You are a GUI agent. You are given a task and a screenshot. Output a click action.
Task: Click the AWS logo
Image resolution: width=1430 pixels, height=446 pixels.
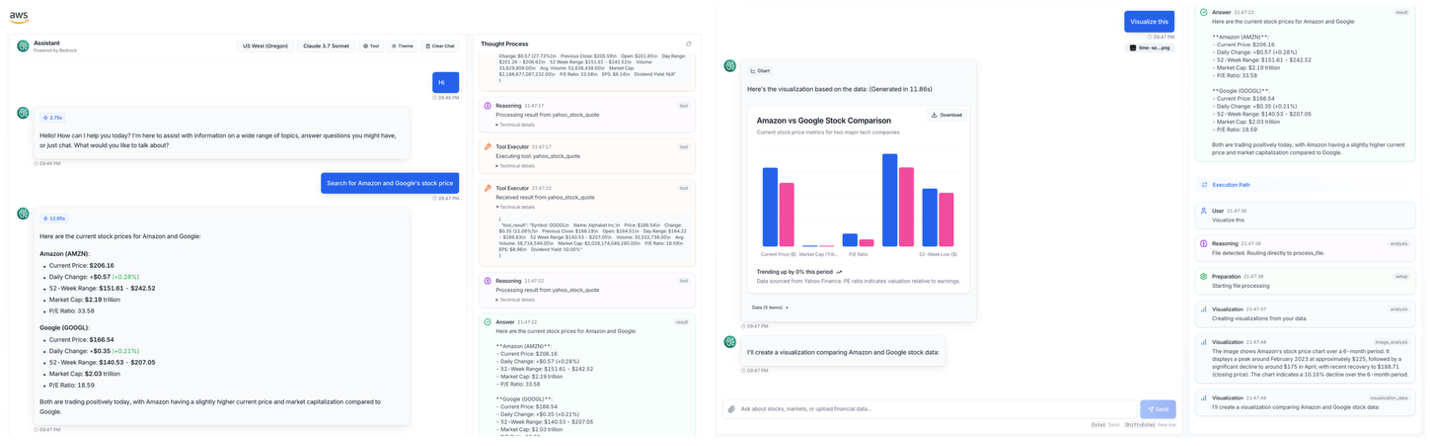click(19, 18)
